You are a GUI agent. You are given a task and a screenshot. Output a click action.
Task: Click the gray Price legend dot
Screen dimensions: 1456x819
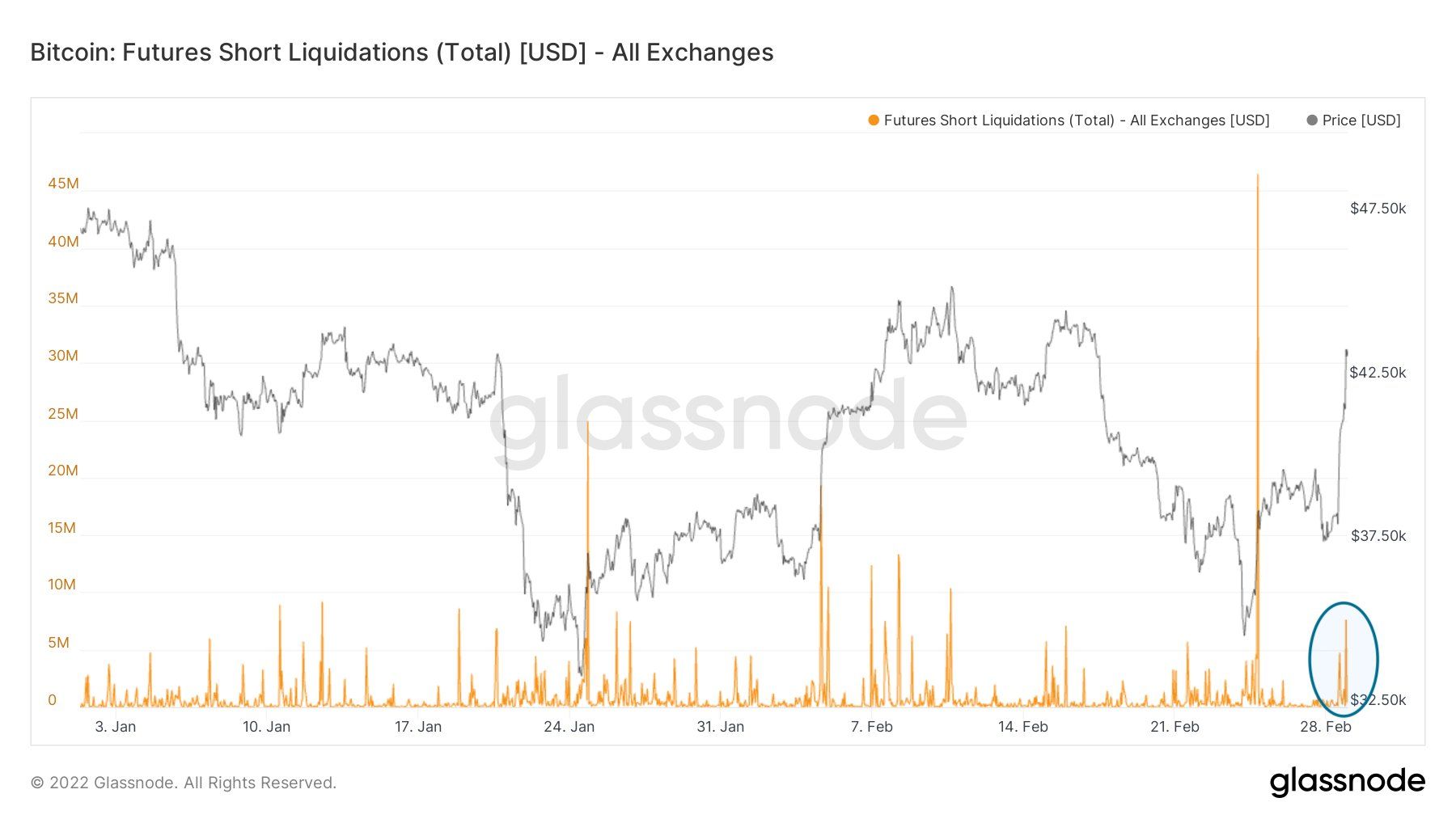tap(1312, 120)
